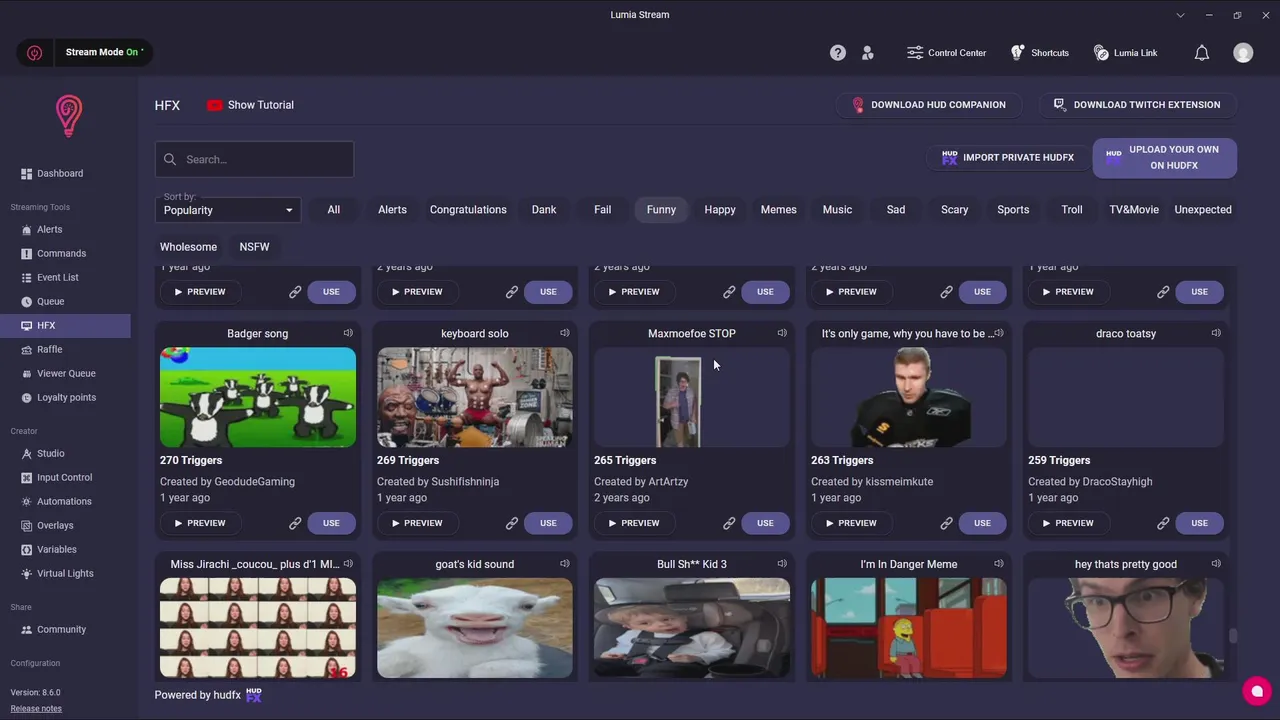Open the Sort by Popularity dropdown
This screenshot has height=720, width=1280.
point(228,209)
